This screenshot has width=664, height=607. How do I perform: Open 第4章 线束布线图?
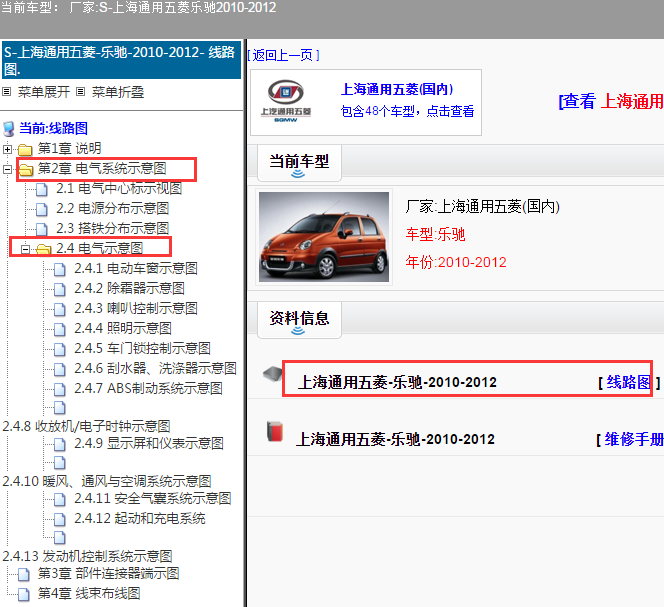click(89, 593)
